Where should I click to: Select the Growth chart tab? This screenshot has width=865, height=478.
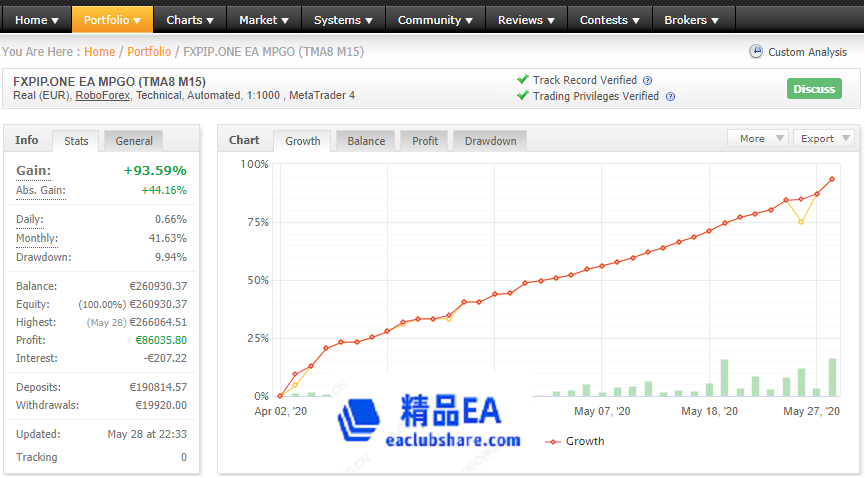pos(302,141)
